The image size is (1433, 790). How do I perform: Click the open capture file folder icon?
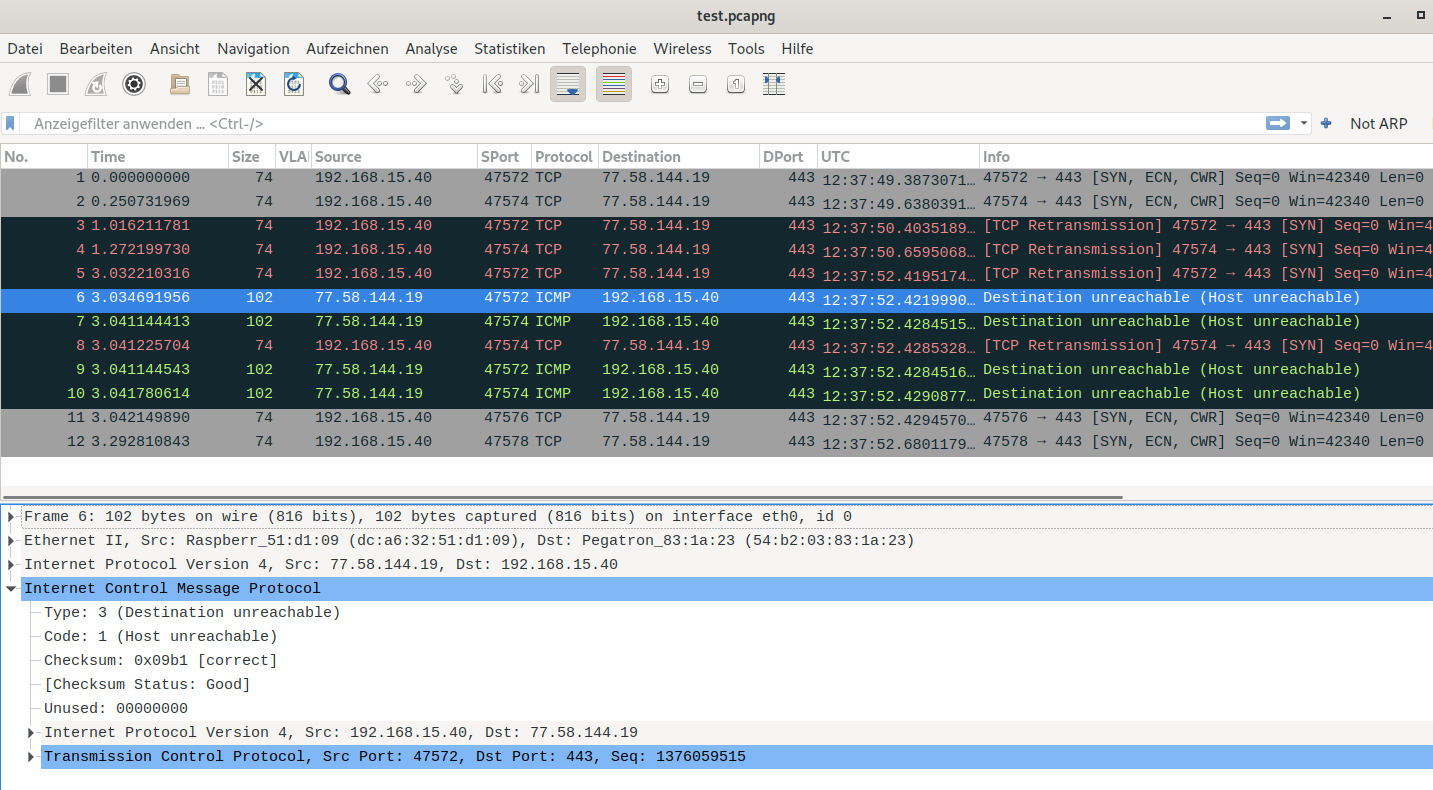coord(180,85)
